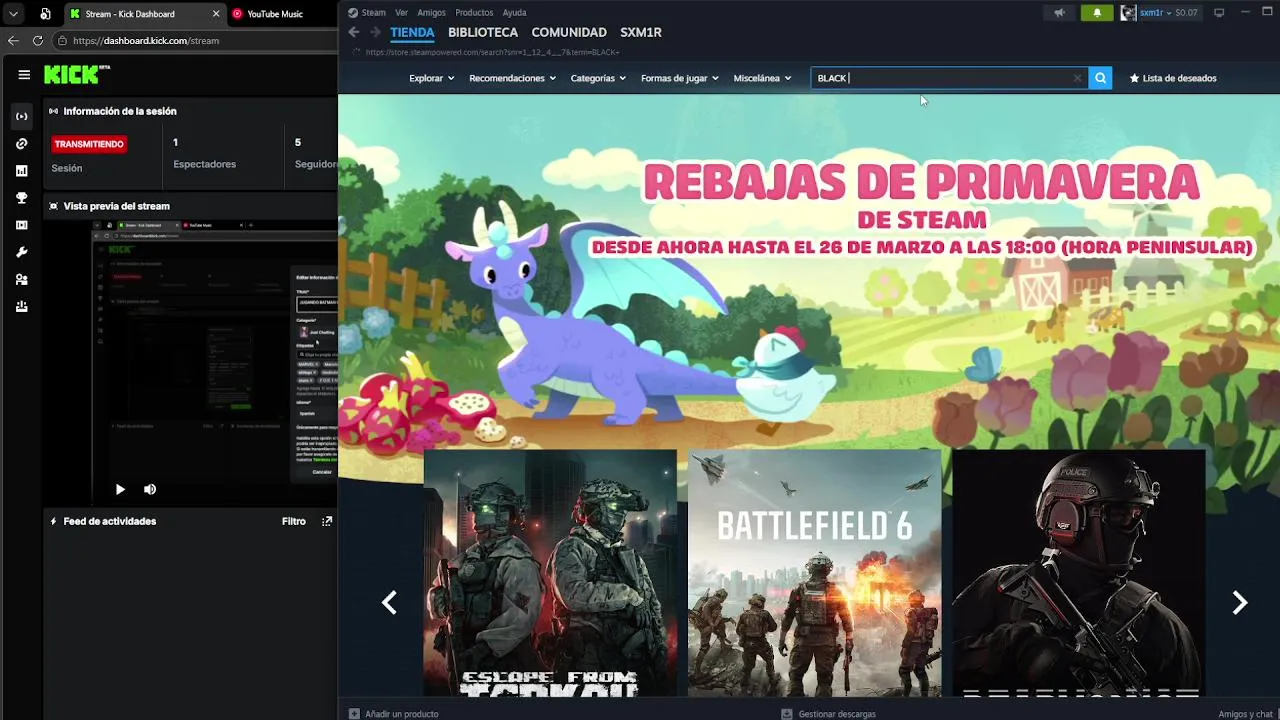Click the sxm1r avatar image
Image resolution: width=1280 pixels, height=720 pixels.
point(1128,13)
